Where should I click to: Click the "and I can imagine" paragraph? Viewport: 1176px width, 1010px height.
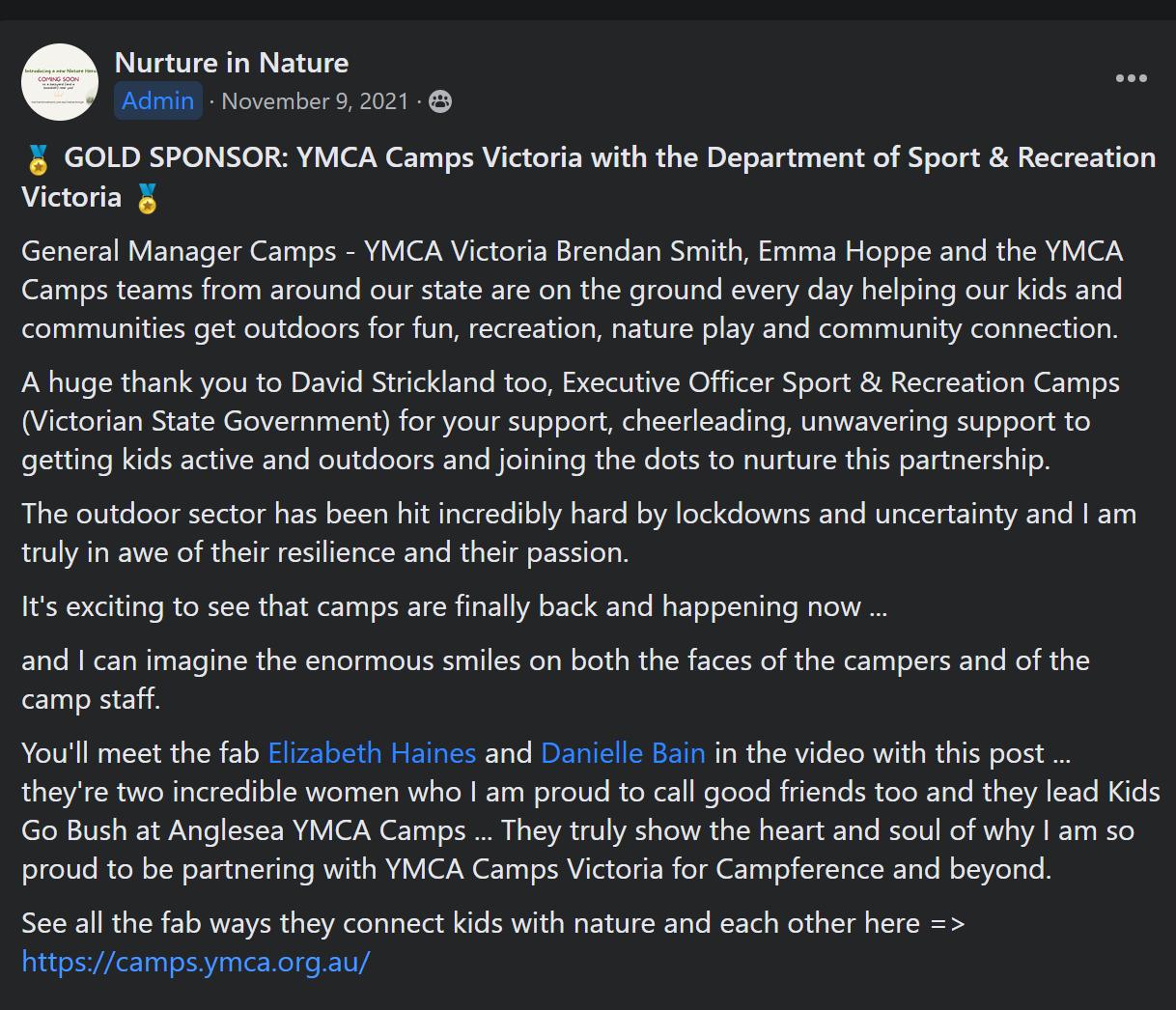pos(555,679)
